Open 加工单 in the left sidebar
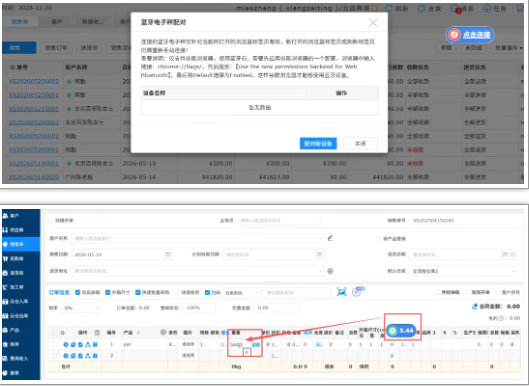This screenshot has width=529, height=386. pyautogui.click(x=20, y=287)
